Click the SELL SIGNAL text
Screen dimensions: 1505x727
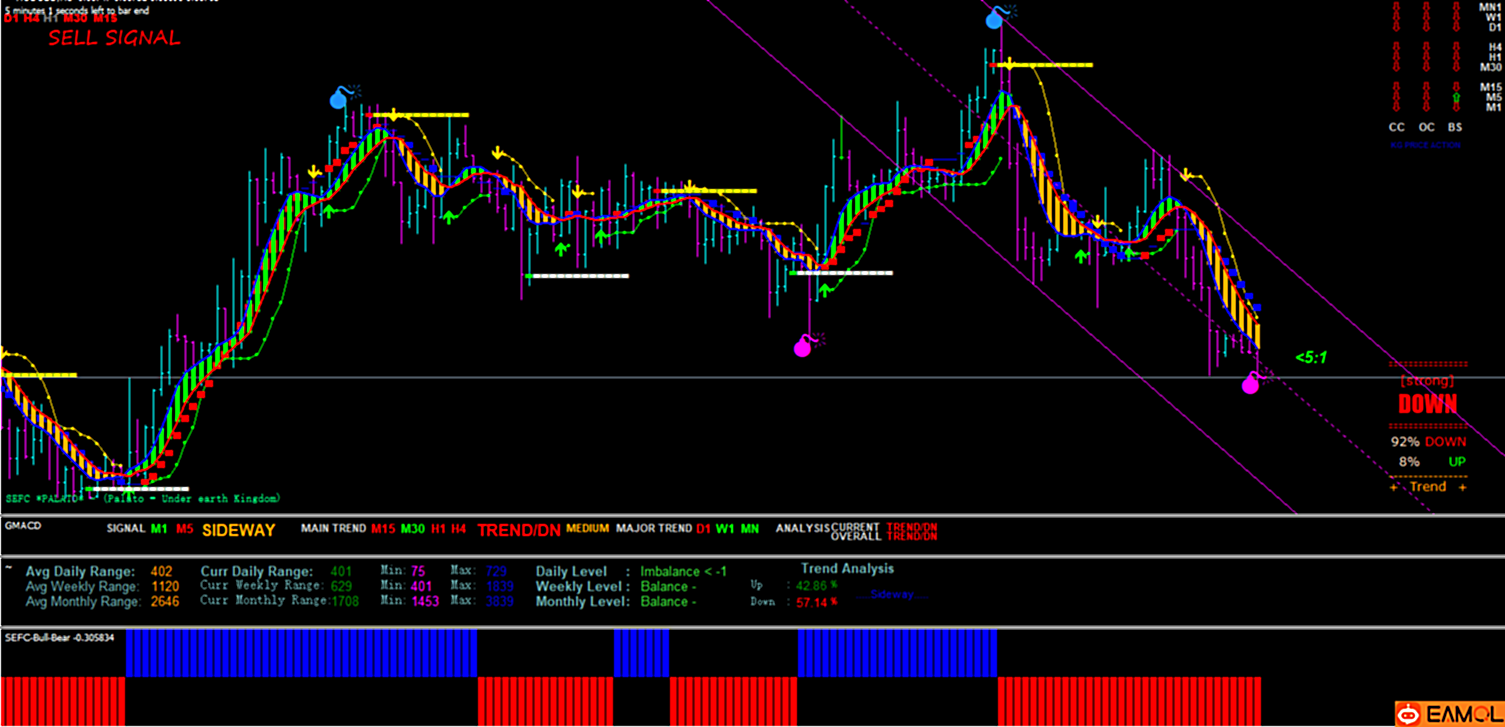click(114, 39)
